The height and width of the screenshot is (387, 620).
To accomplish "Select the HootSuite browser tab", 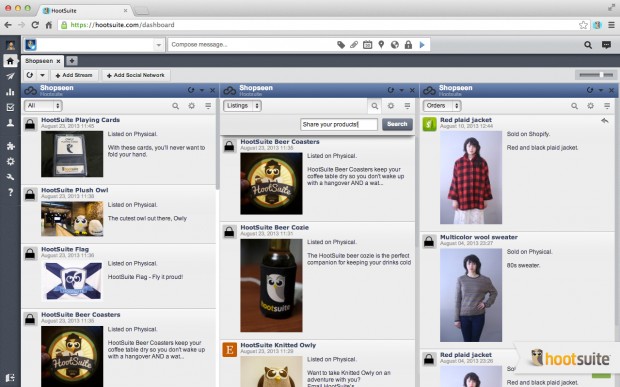I will tap(85, 11).
